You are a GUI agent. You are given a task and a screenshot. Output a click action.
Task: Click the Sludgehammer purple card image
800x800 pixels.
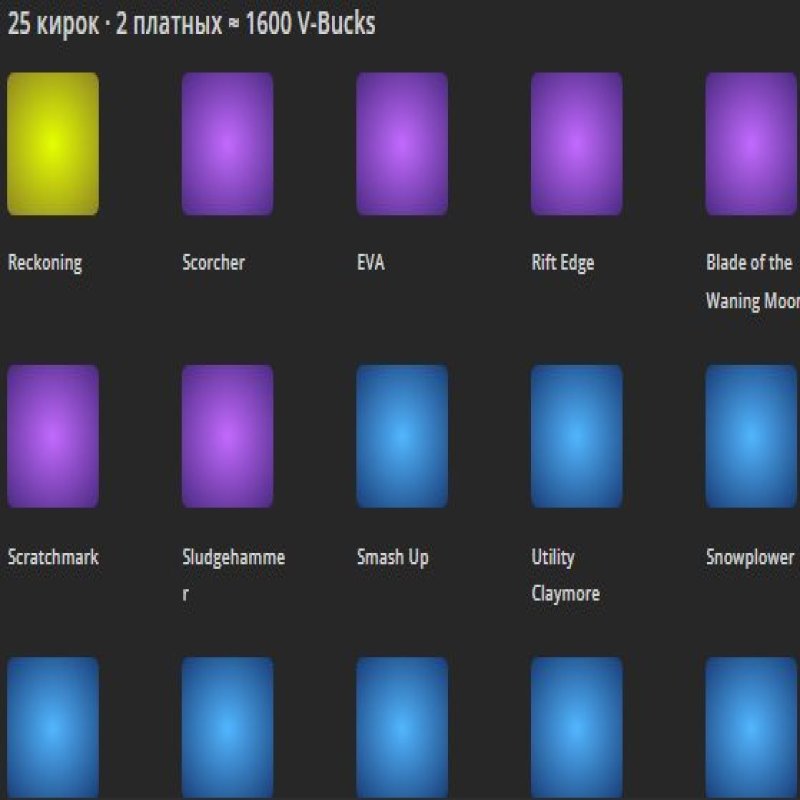coord(227,436)
